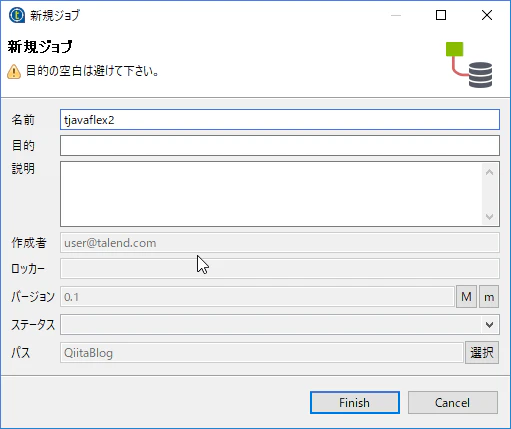This screenshot has height=429, width=511.
Task: Click the disabled 作成者 field user@talend.com
Action: (280, 243)
